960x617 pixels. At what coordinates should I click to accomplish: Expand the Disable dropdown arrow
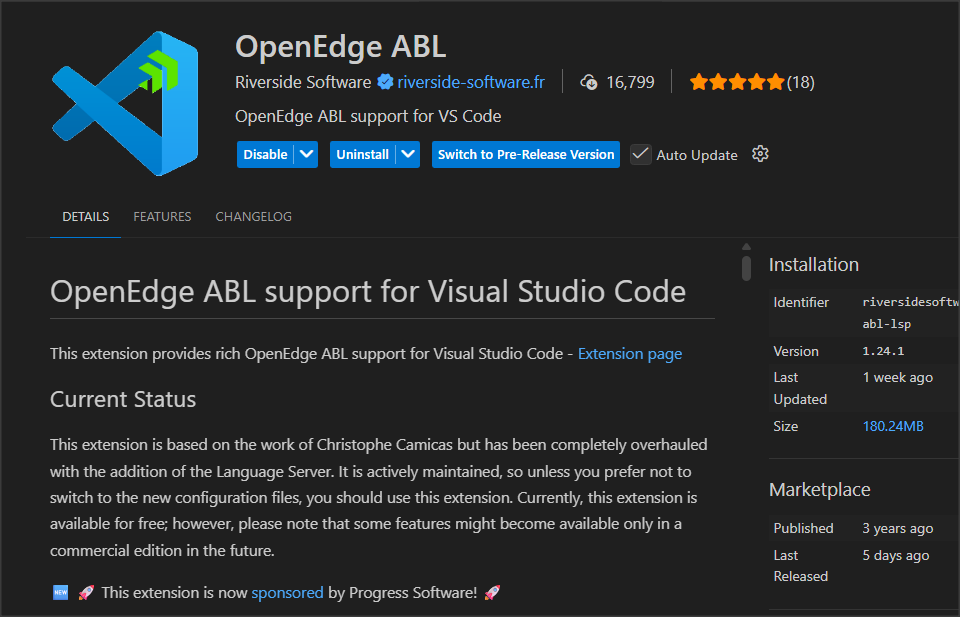306,155
